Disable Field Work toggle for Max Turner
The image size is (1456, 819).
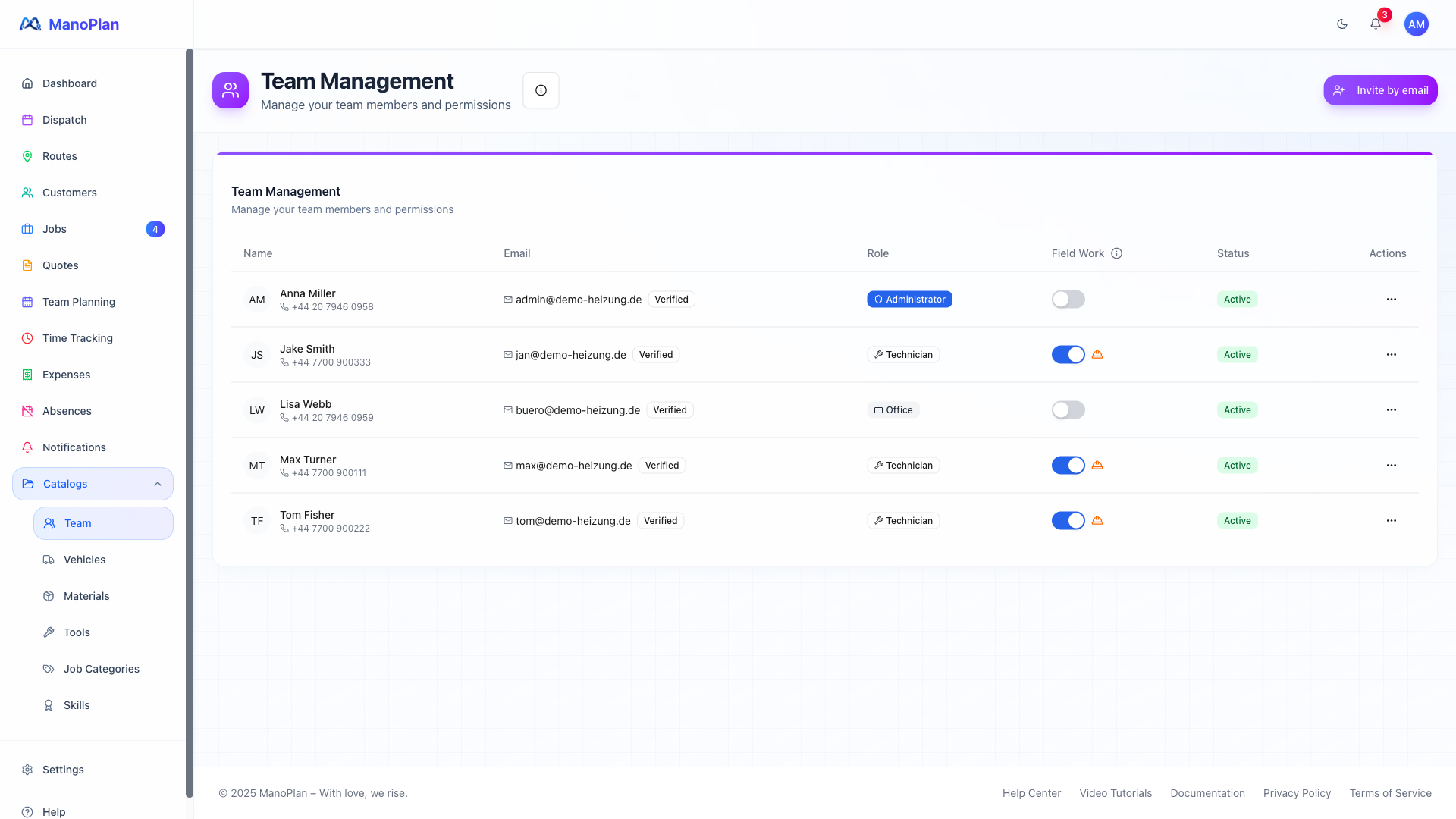pyautogui.click(x=1068, y=466)
